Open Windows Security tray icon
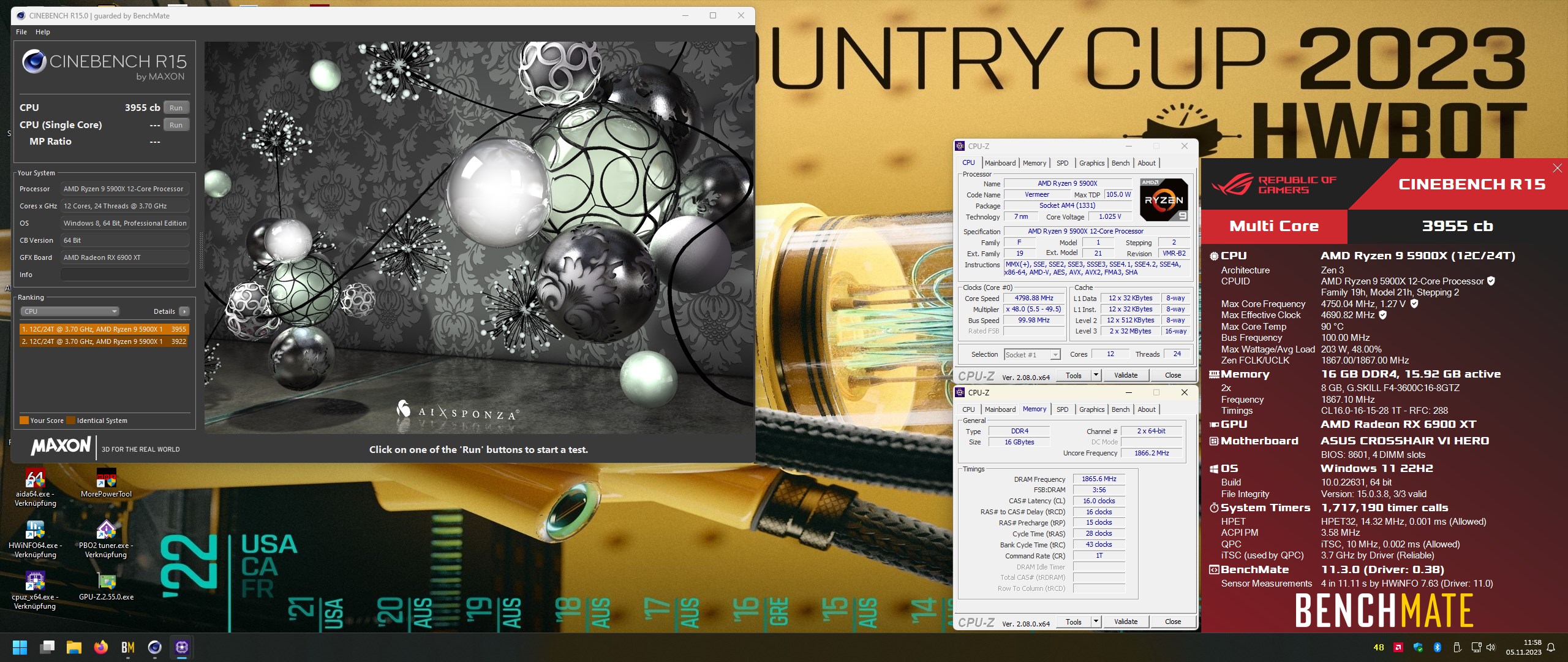 pos(1418,647)
